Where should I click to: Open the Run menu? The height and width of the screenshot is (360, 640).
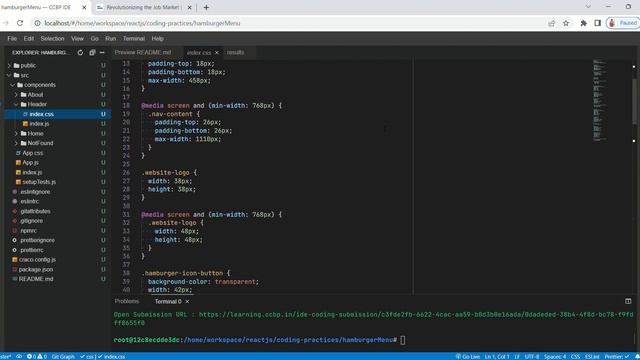click(111, 39)
